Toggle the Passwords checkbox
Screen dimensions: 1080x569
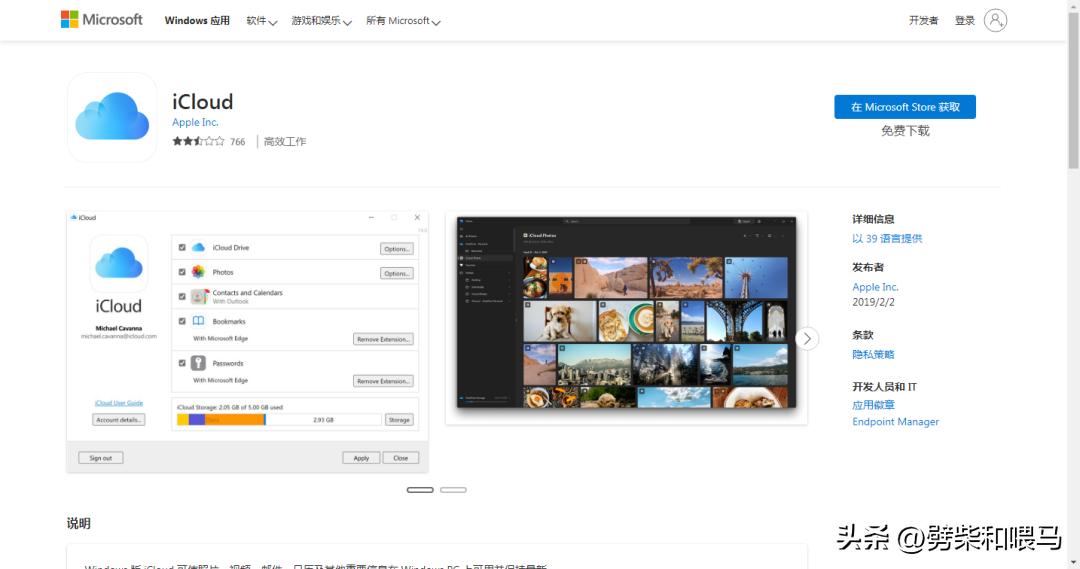point(182,363)
